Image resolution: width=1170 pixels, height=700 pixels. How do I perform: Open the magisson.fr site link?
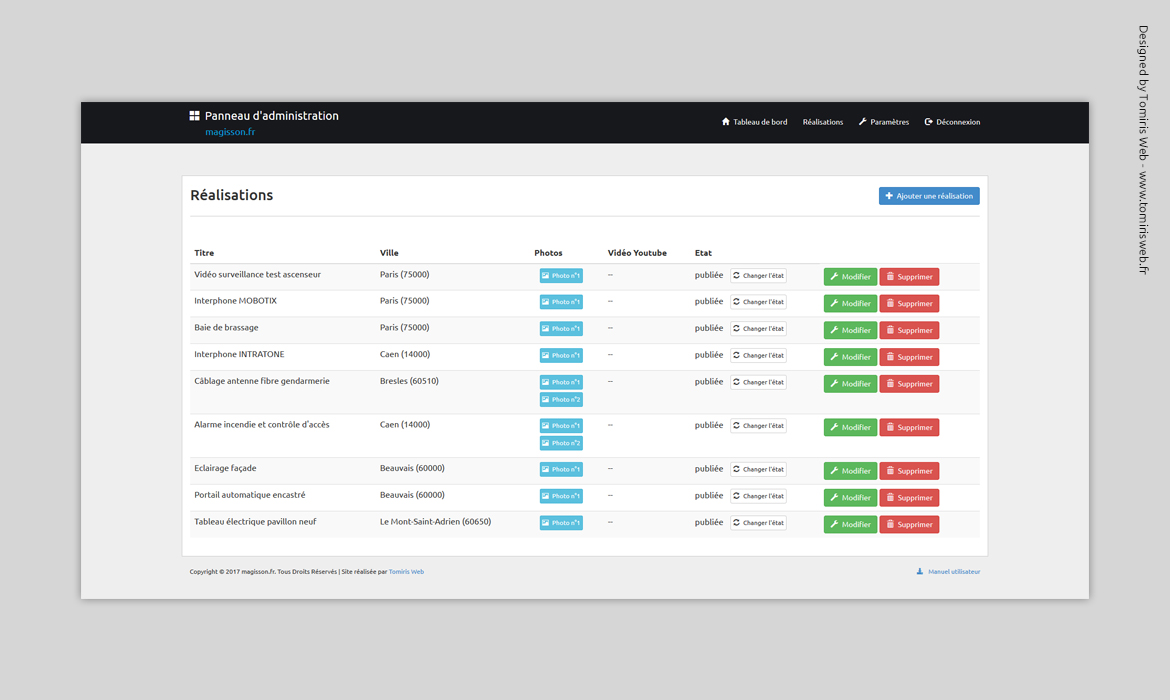(x=230, y=132)
